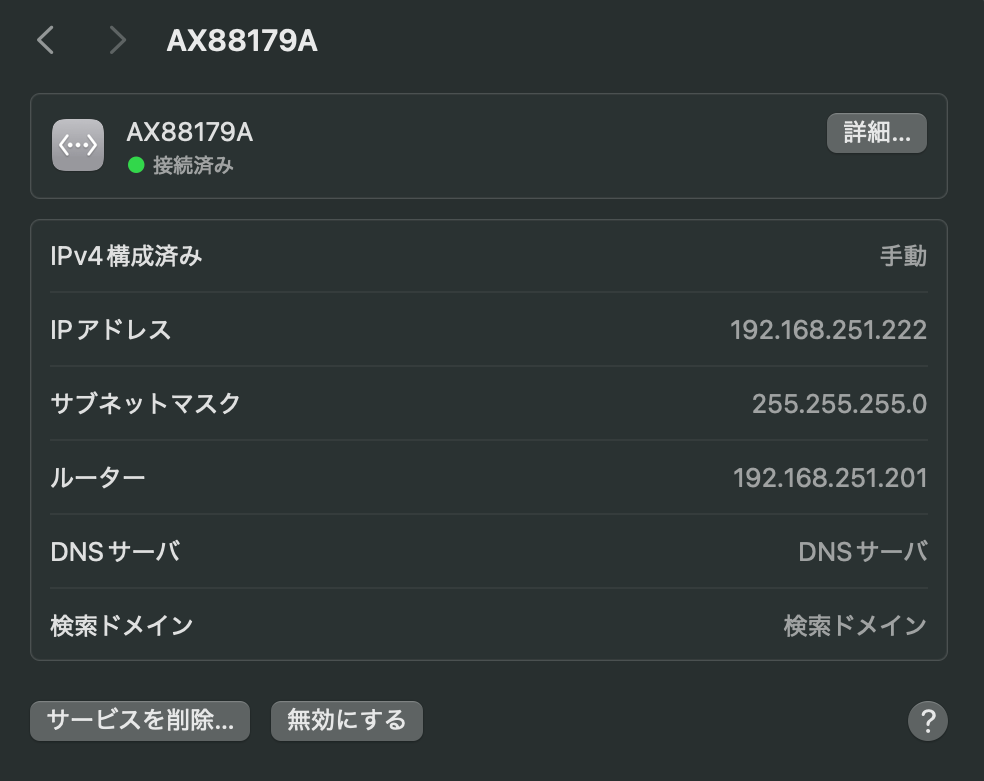
Task: Click the router address 192.168.251.201
Action: (830, 478)
